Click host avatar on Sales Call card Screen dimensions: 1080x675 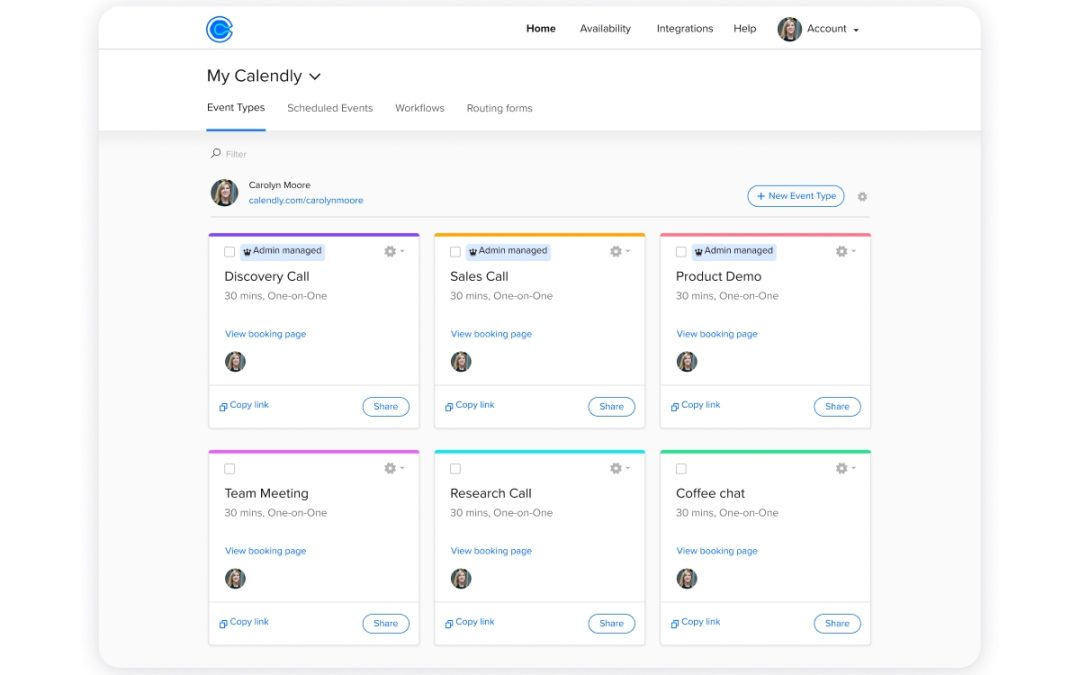tap(461, 362)
